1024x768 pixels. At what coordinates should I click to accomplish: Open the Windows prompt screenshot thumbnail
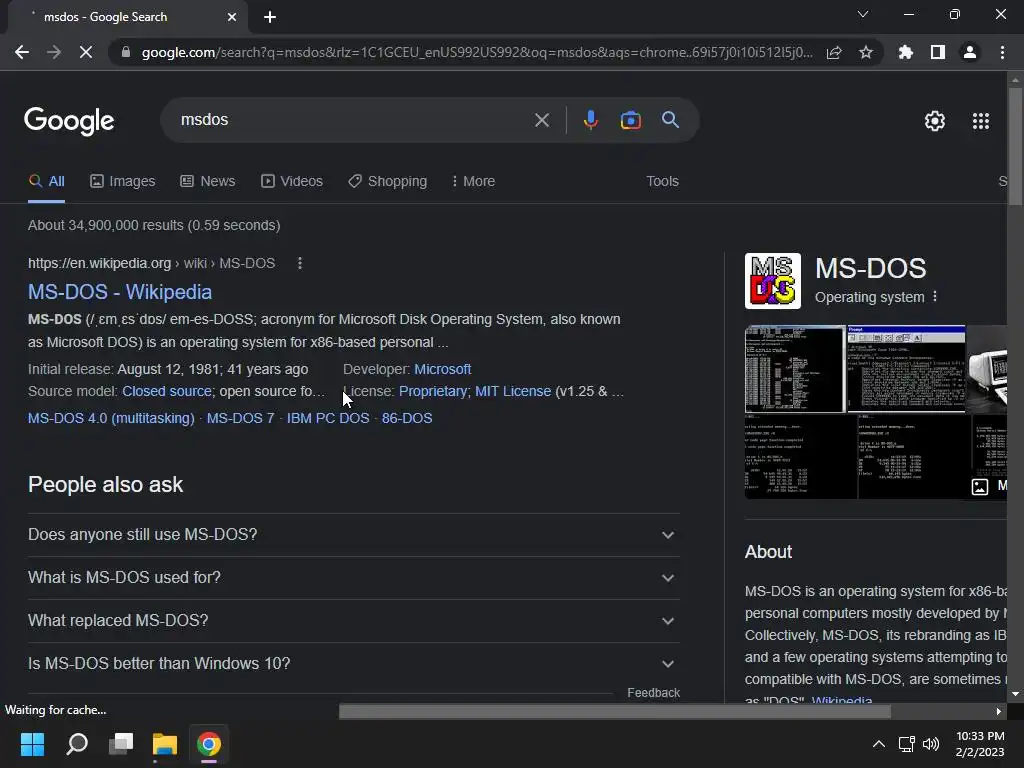(906, 369)
